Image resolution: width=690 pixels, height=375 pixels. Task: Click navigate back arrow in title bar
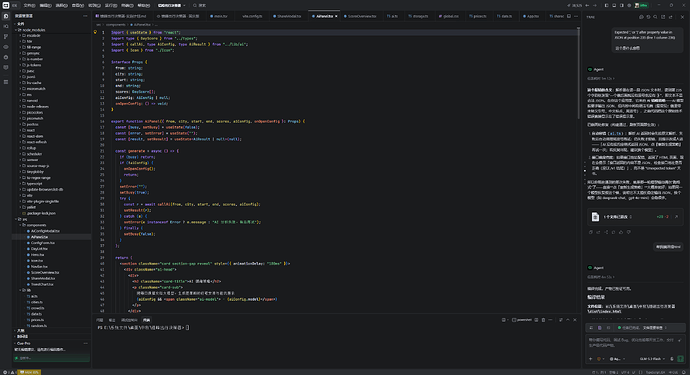587,5
